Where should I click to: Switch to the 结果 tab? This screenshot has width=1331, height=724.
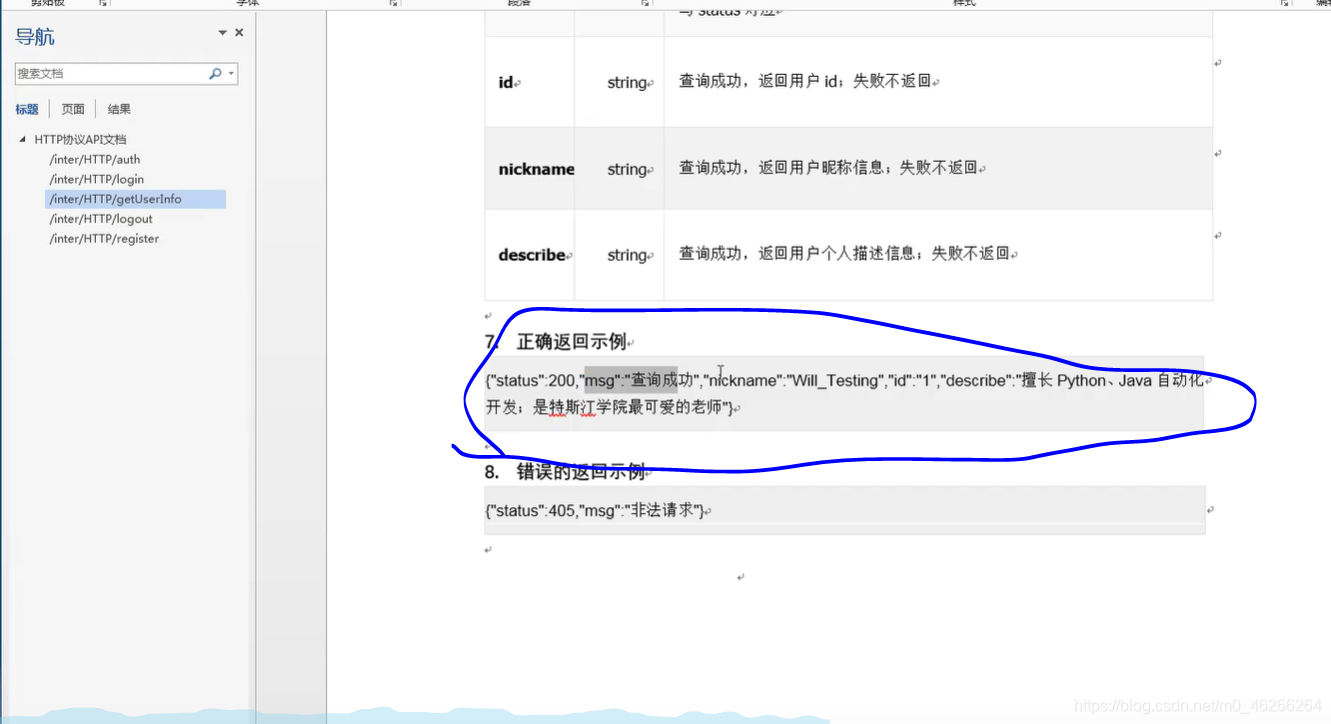click(x=119, y=109)
